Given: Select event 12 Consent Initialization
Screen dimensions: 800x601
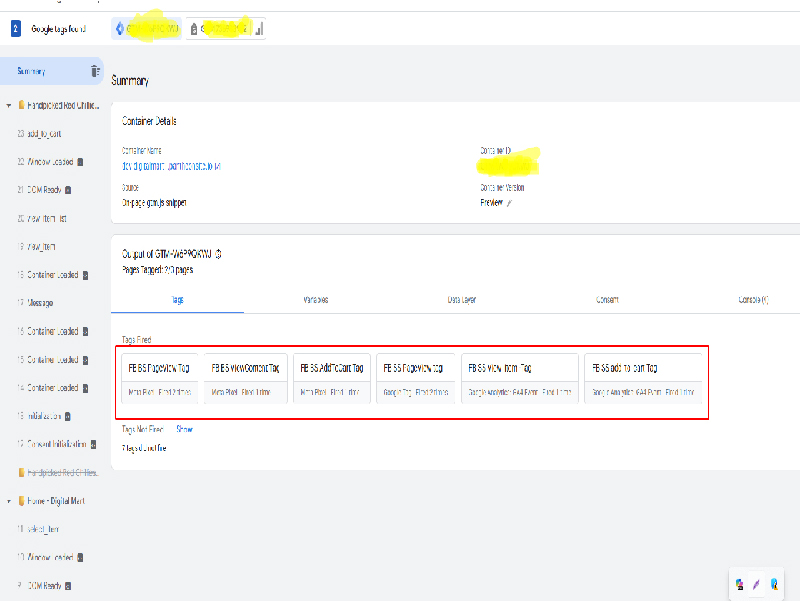Looking at the screenshot, I should (x=52, y=444).
